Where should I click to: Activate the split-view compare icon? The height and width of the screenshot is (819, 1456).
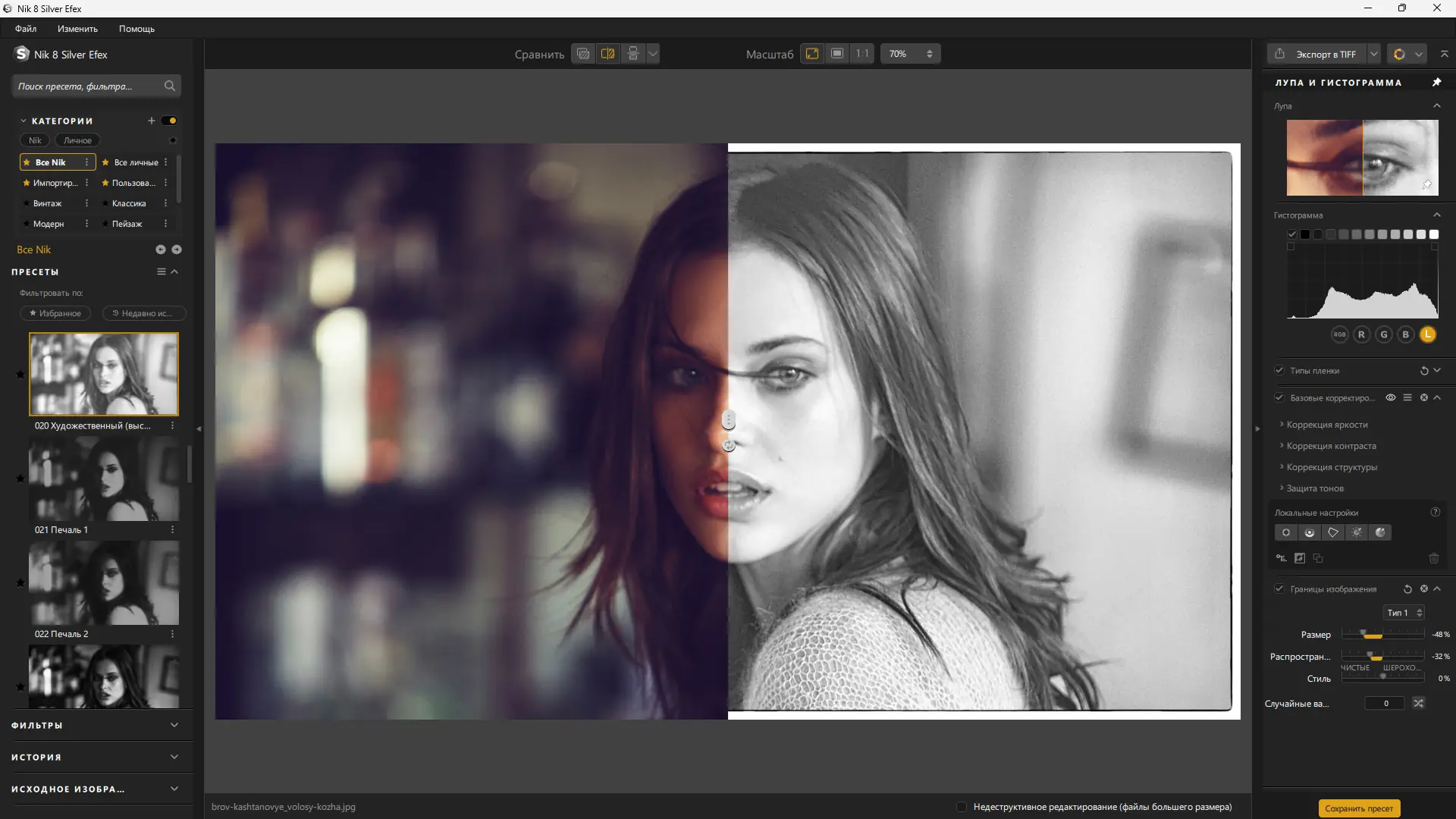[607, 54]
